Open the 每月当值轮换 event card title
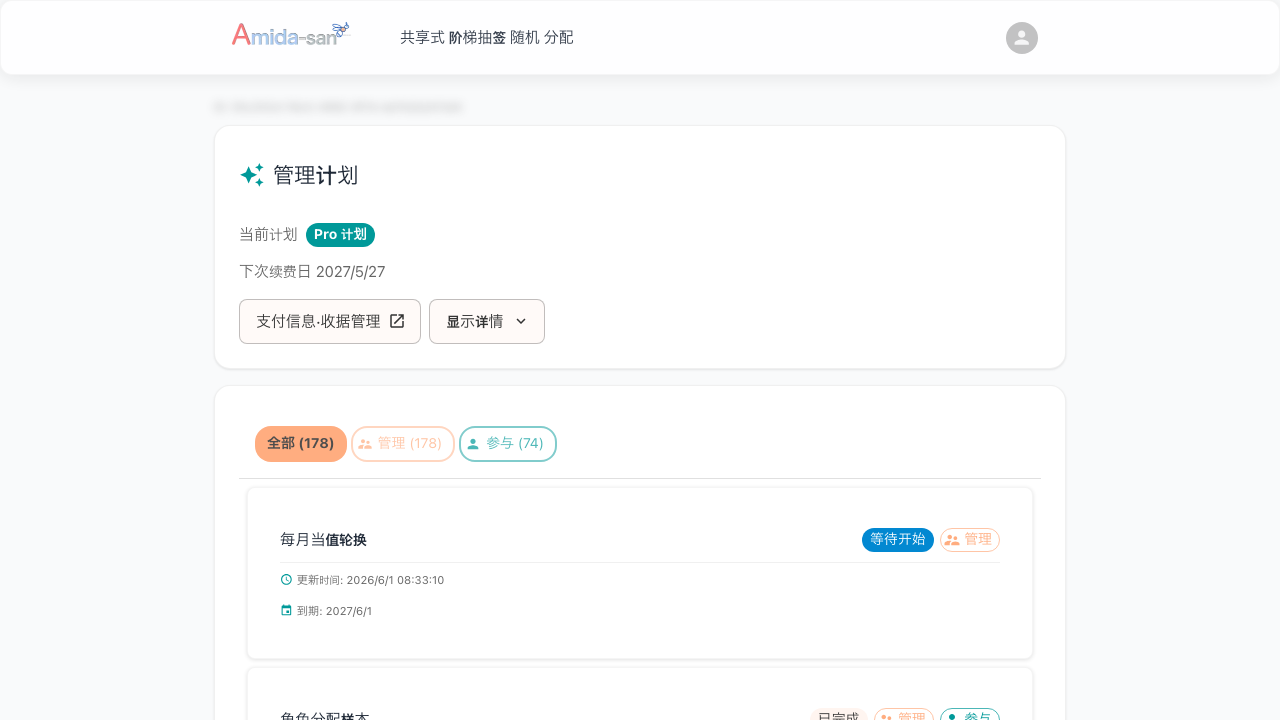Image resolution: width=1280 pixels, height=720 pixels. pyautogui.click(x=323, y=540)
